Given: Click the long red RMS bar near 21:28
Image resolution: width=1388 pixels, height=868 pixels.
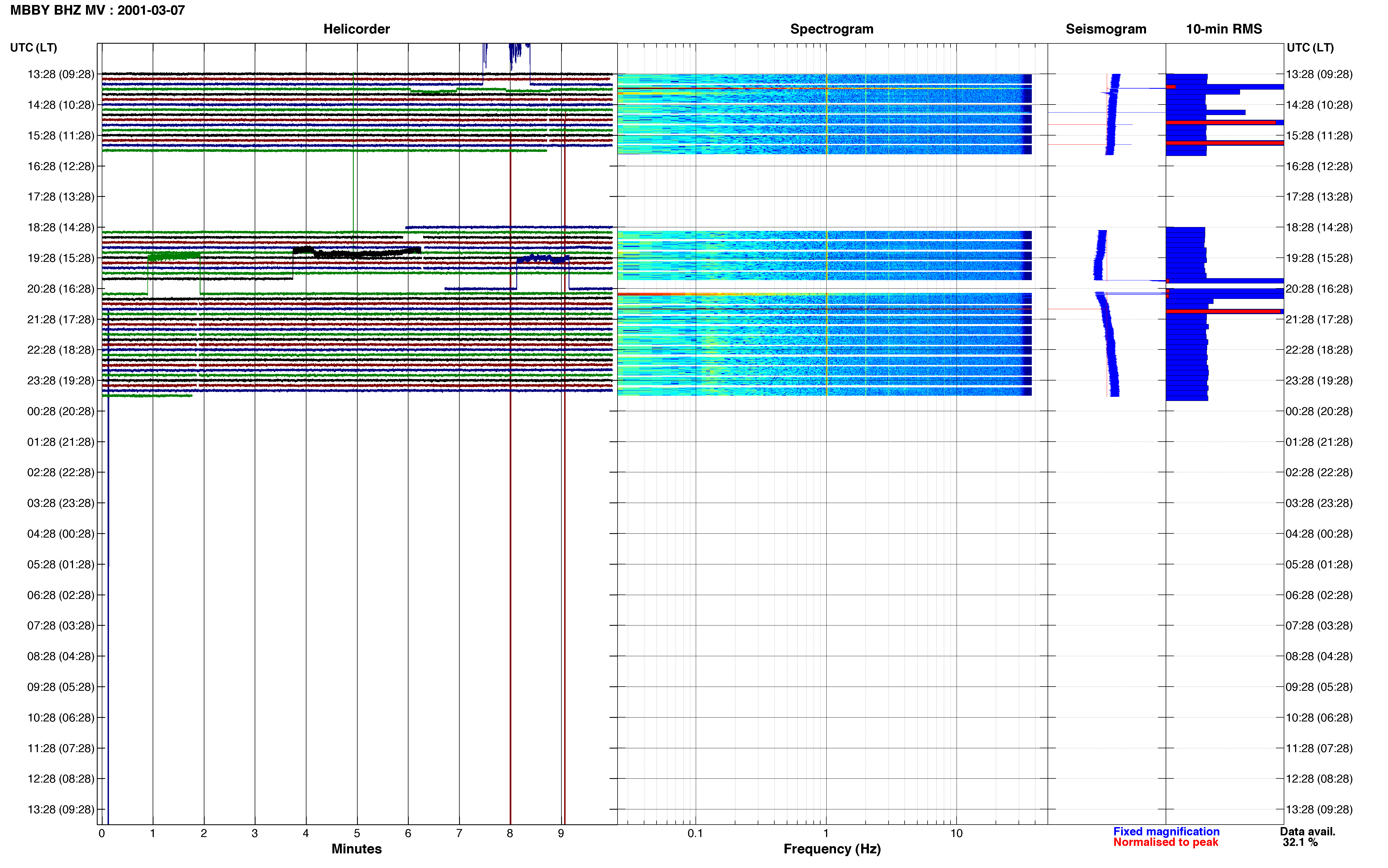Looking at the screenshot, I should (x=1223, y=311).
